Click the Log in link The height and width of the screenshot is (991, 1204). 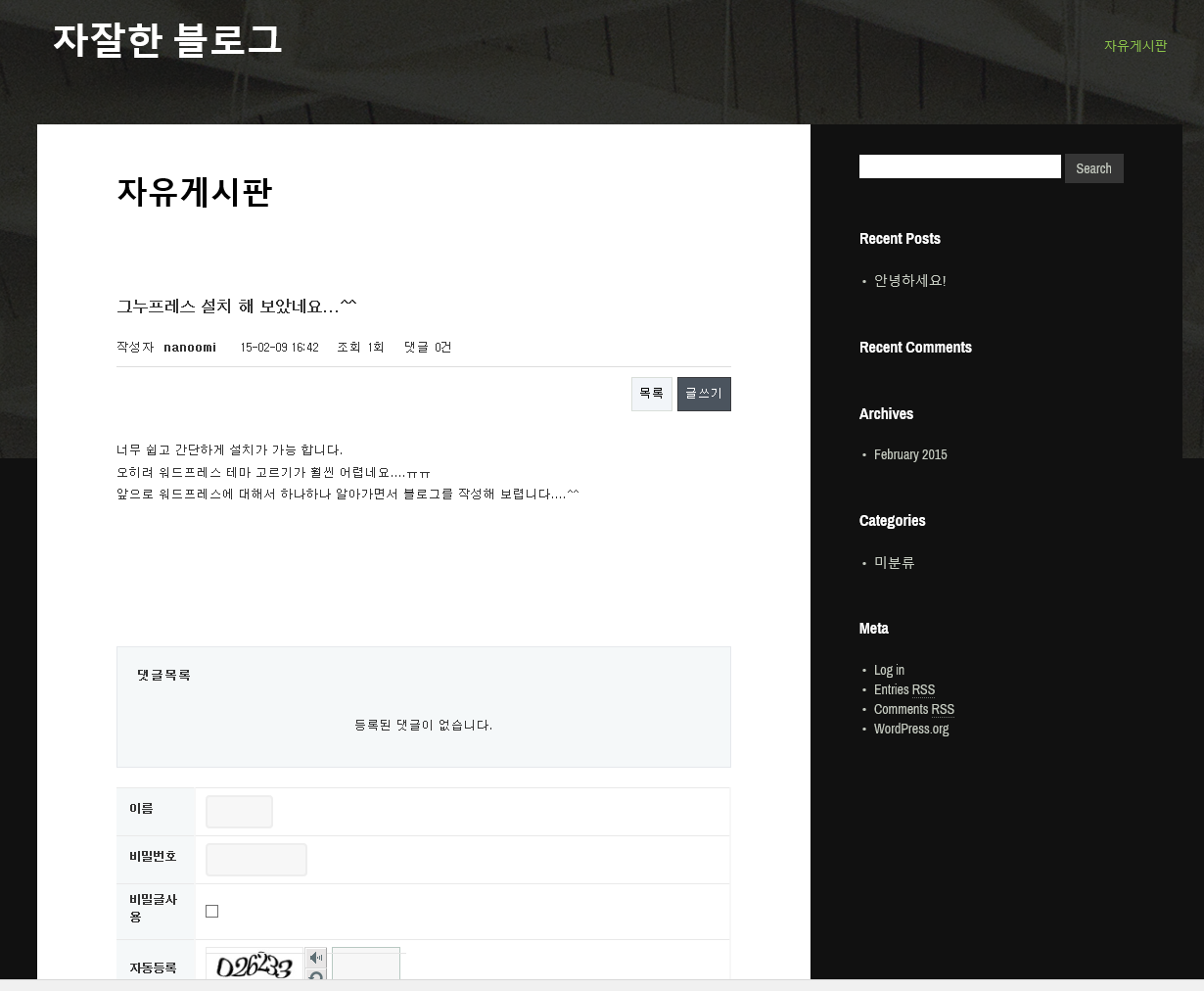(889, 670)
